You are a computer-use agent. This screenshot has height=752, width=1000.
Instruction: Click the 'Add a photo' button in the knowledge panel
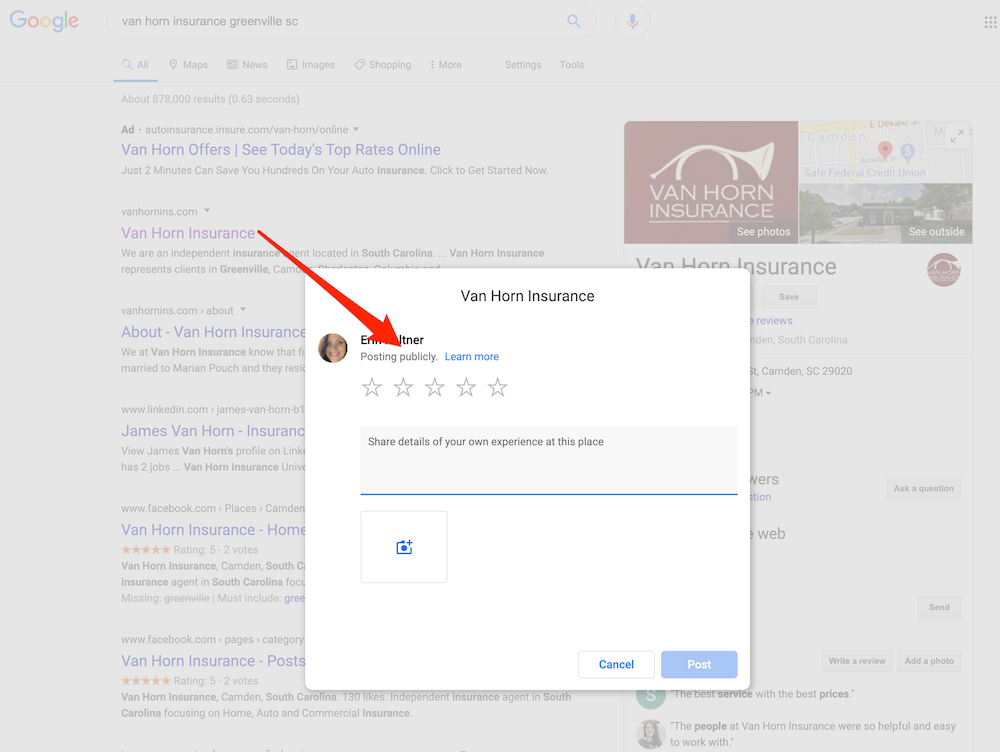point(929,661)
